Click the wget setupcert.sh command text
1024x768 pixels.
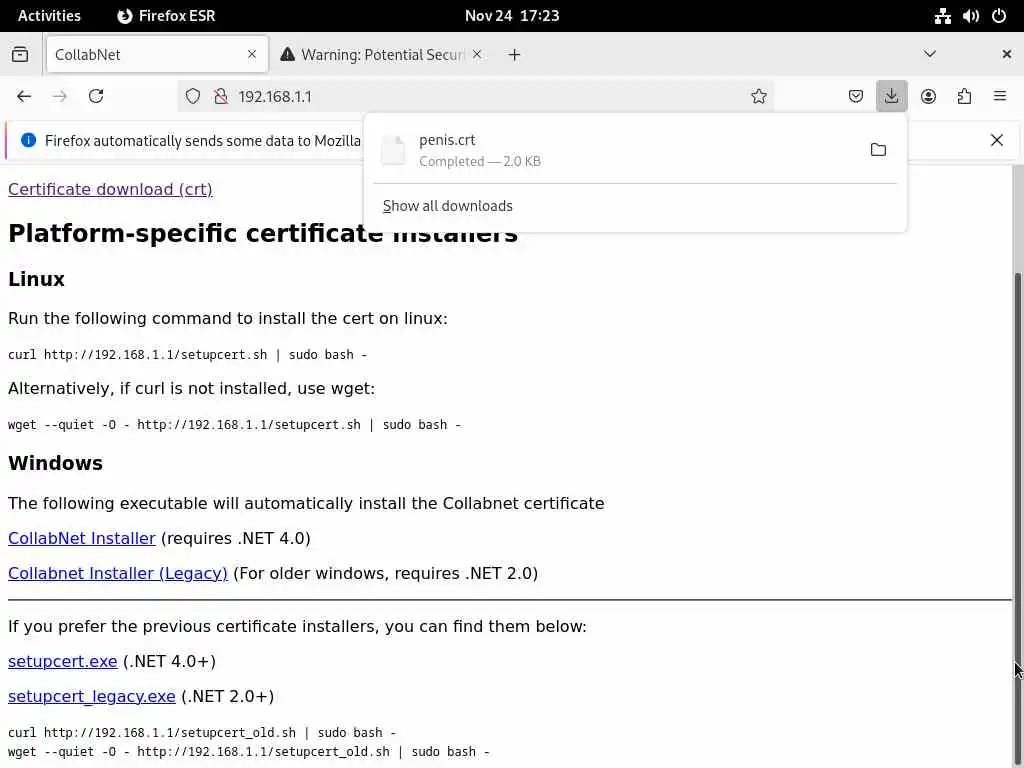coord(234,424)
